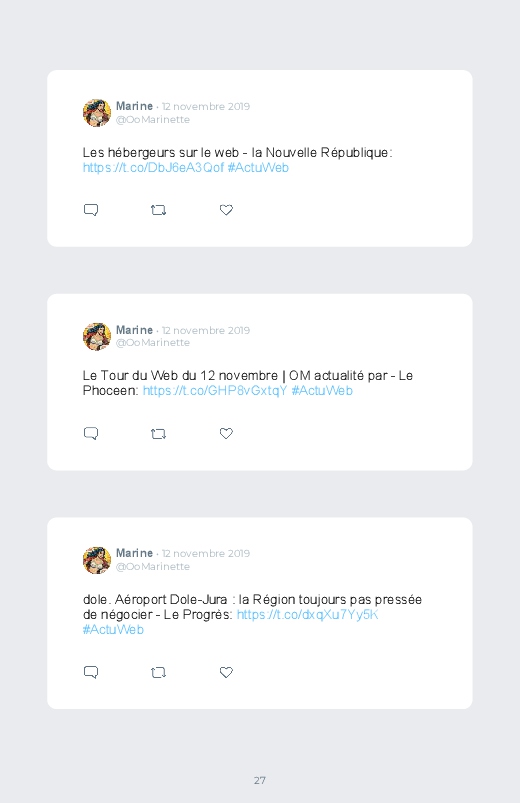Open Marine's avatar in the third tweet

(x=97, y=560)
